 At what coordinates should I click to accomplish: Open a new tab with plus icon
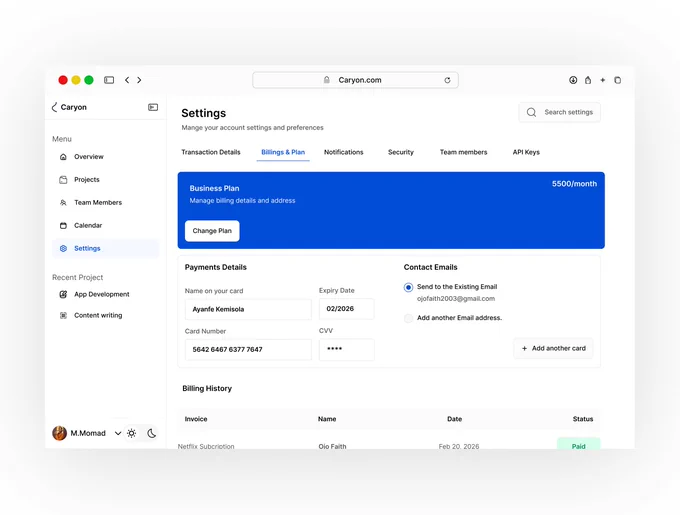click(602, 80)
